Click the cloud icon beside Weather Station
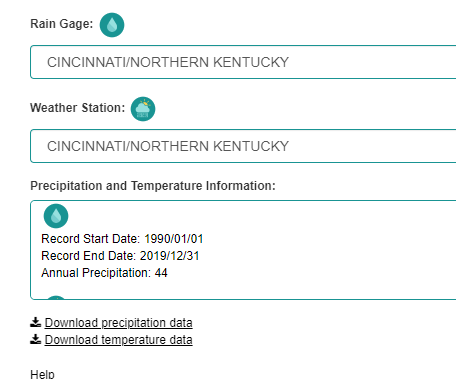456x379 pixels. point(143,109)
